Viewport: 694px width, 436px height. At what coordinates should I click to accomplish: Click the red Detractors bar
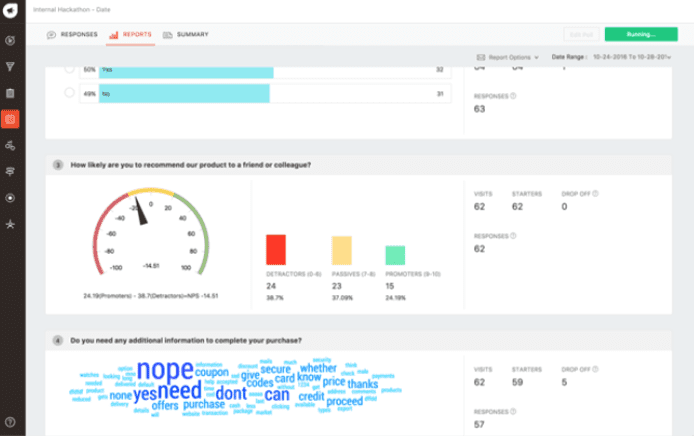[x=276, y=250]
